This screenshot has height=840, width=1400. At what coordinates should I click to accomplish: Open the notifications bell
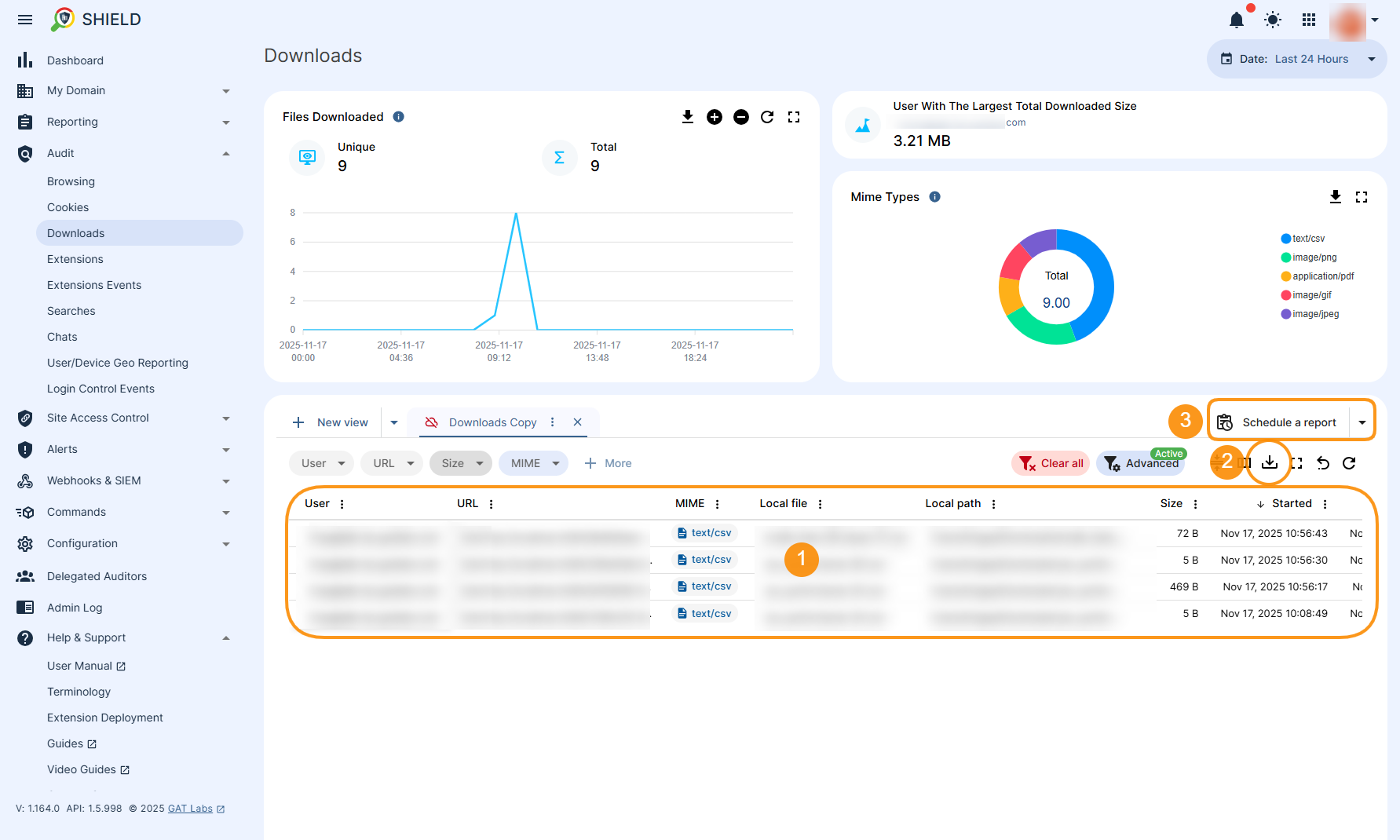(x=1236, y=20)
